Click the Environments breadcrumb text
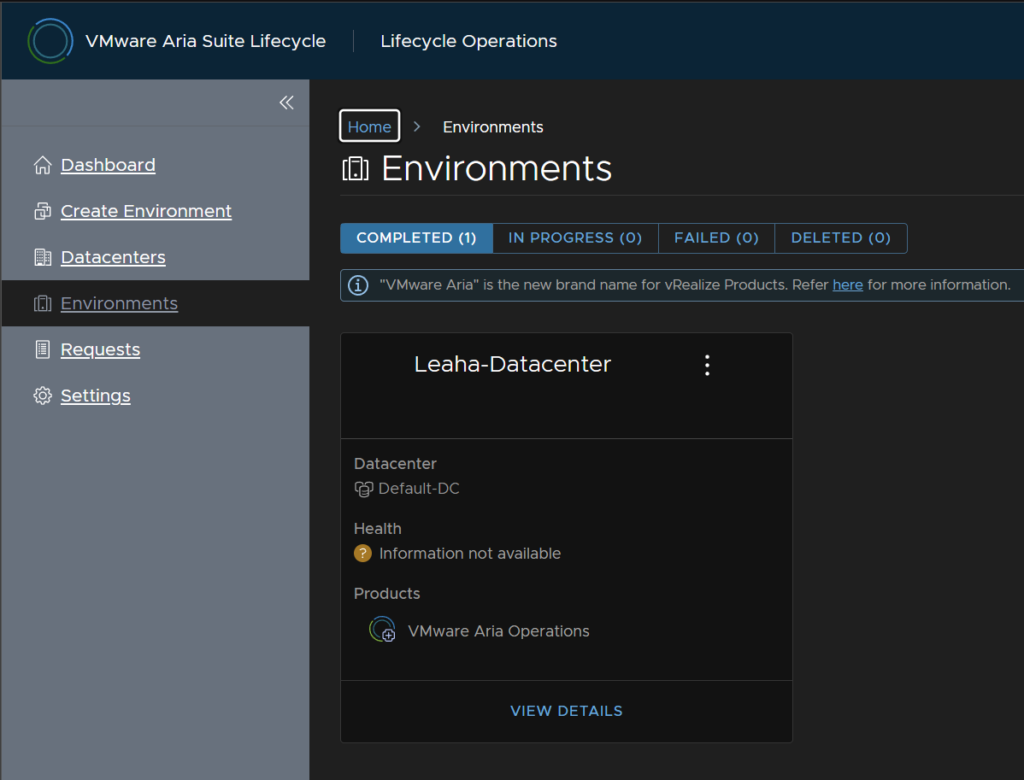This screenshot has height=780, width=1024. pos(493,127)
